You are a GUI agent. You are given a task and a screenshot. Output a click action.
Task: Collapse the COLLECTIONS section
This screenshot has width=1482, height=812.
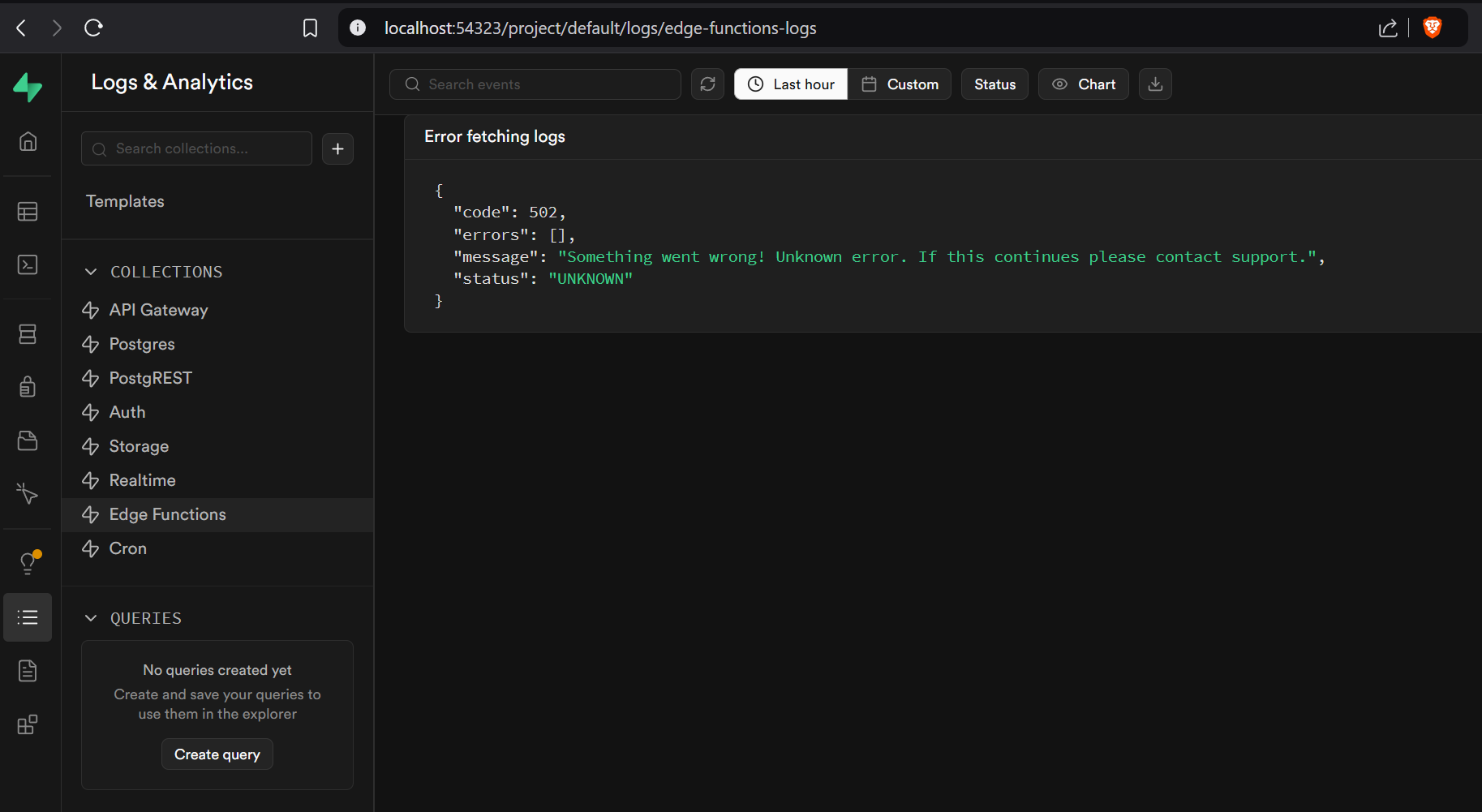point(91,272)
